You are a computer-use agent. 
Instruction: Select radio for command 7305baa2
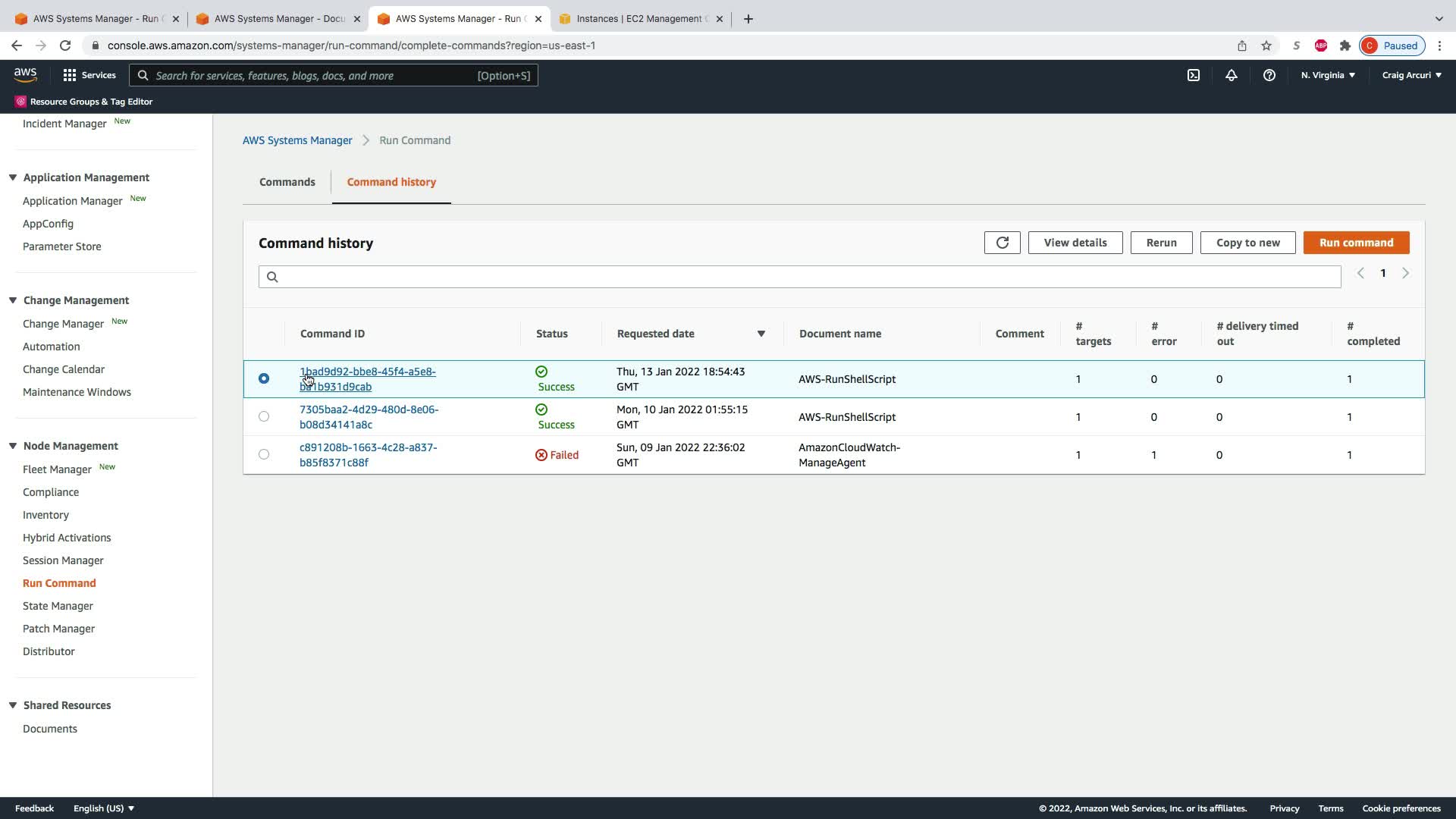[264, 416]
